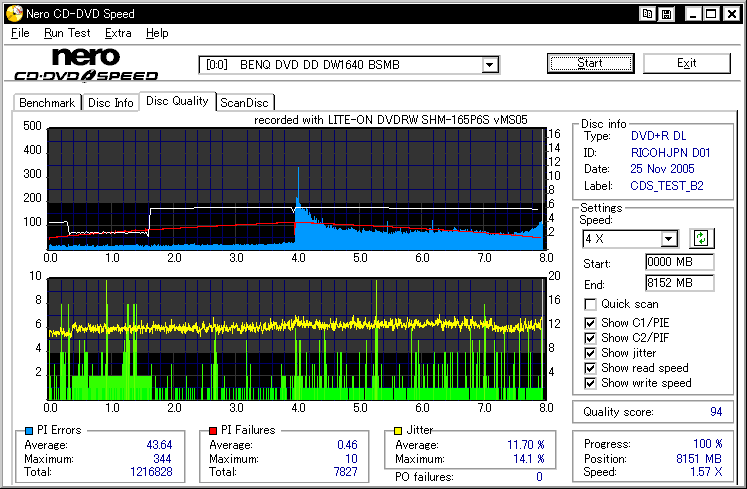Open the BENQ drive selection dropdown
This screenshot has width=747, height=489.
[489, 65]
